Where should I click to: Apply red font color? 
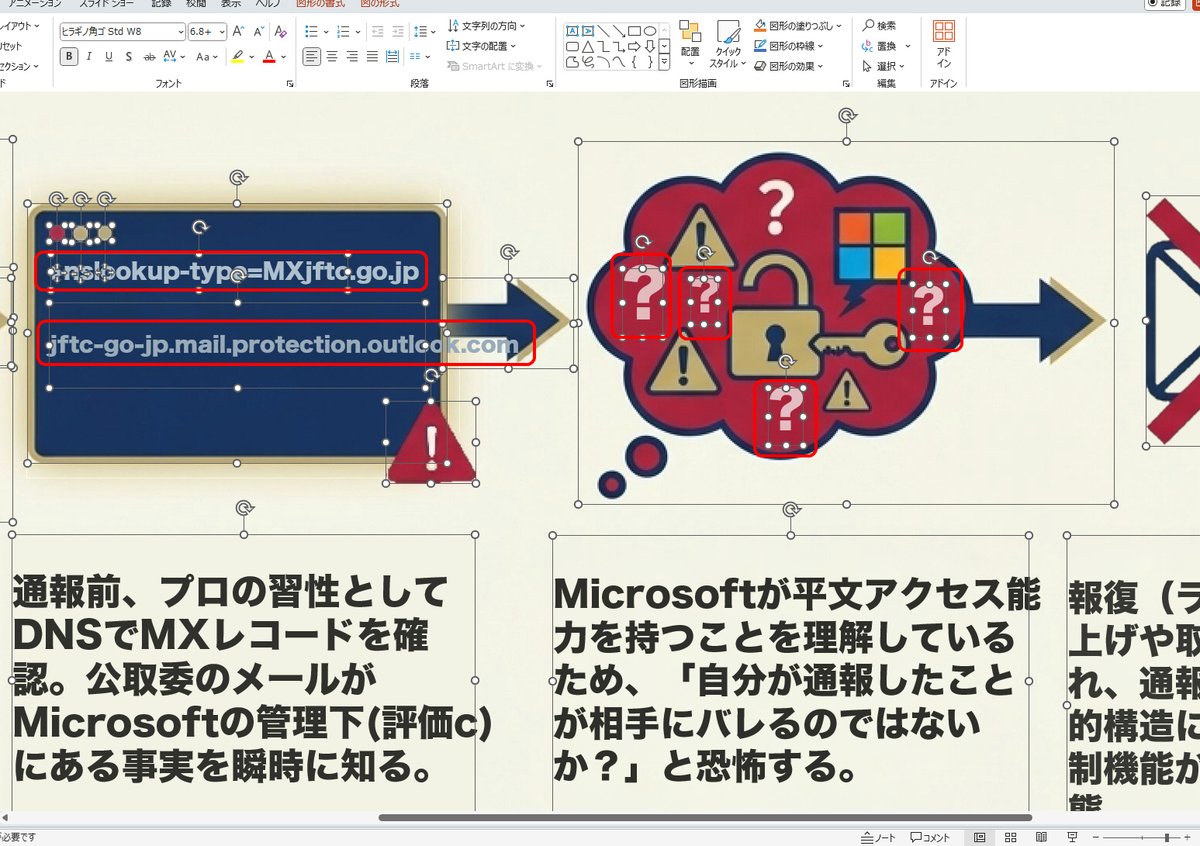pos(268,56)
